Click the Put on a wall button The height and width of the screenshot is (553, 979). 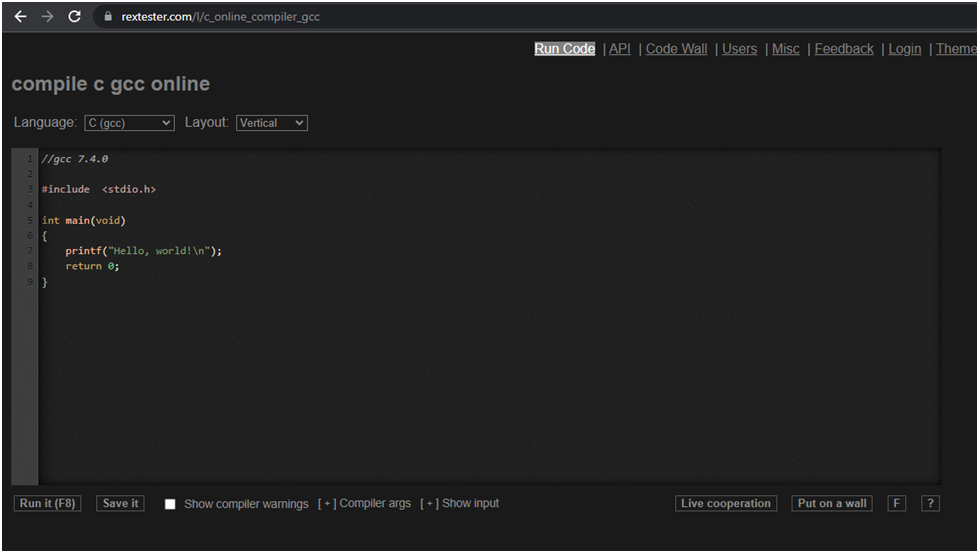click(832, 504)
